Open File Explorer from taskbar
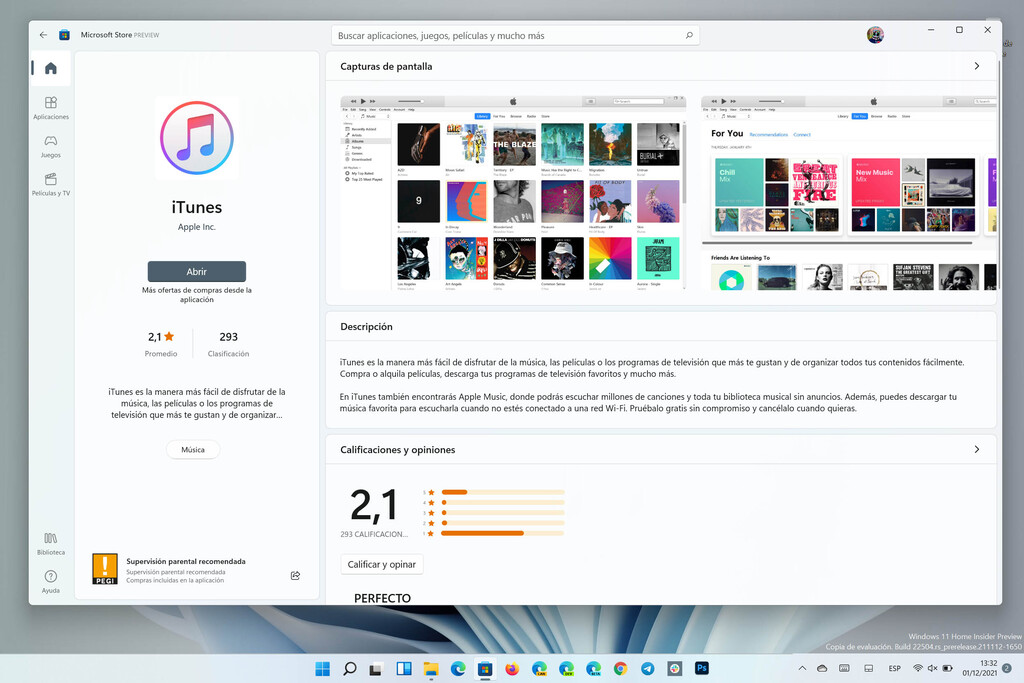This screenshot has width=1024, height=683. click(x=430, y=669)
